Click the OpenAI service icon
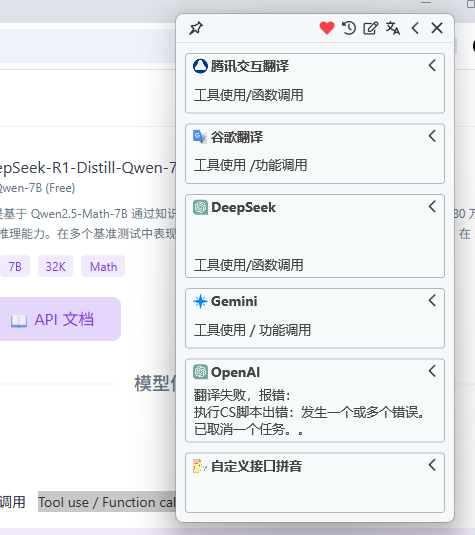This screenshot has height=535, width=475. pyautogui.click(x=200, y=372)
